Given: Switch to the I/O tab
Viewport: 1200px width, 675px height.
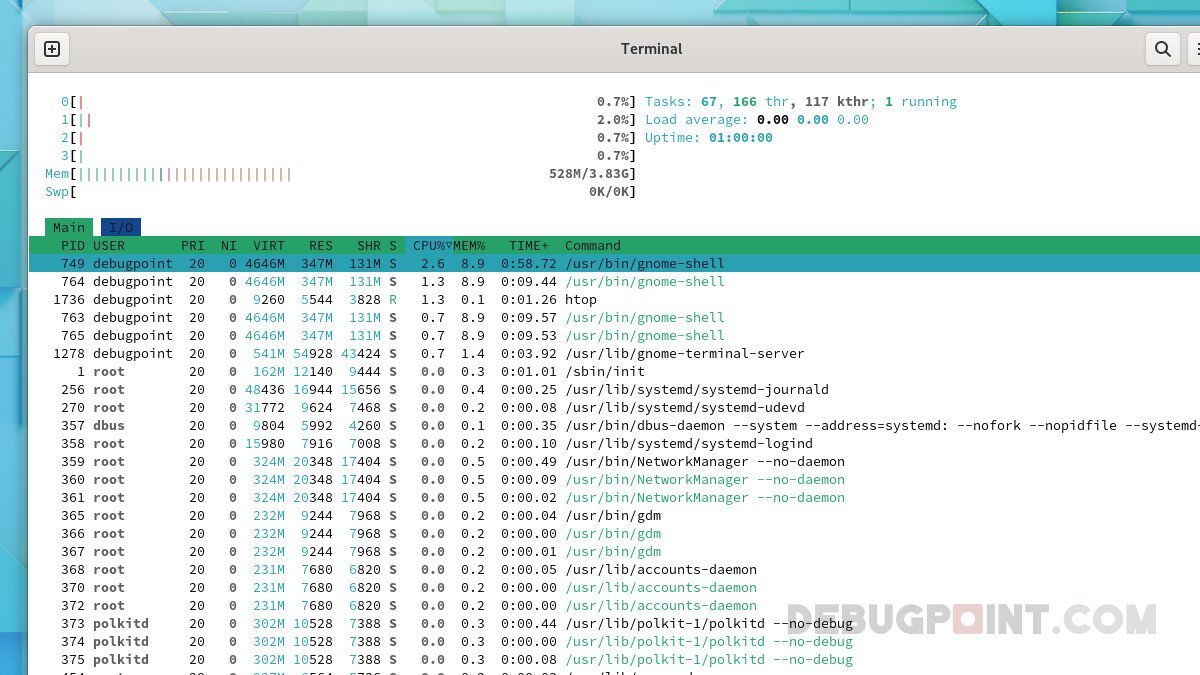Looking at the screenshot, I should 120,227.
